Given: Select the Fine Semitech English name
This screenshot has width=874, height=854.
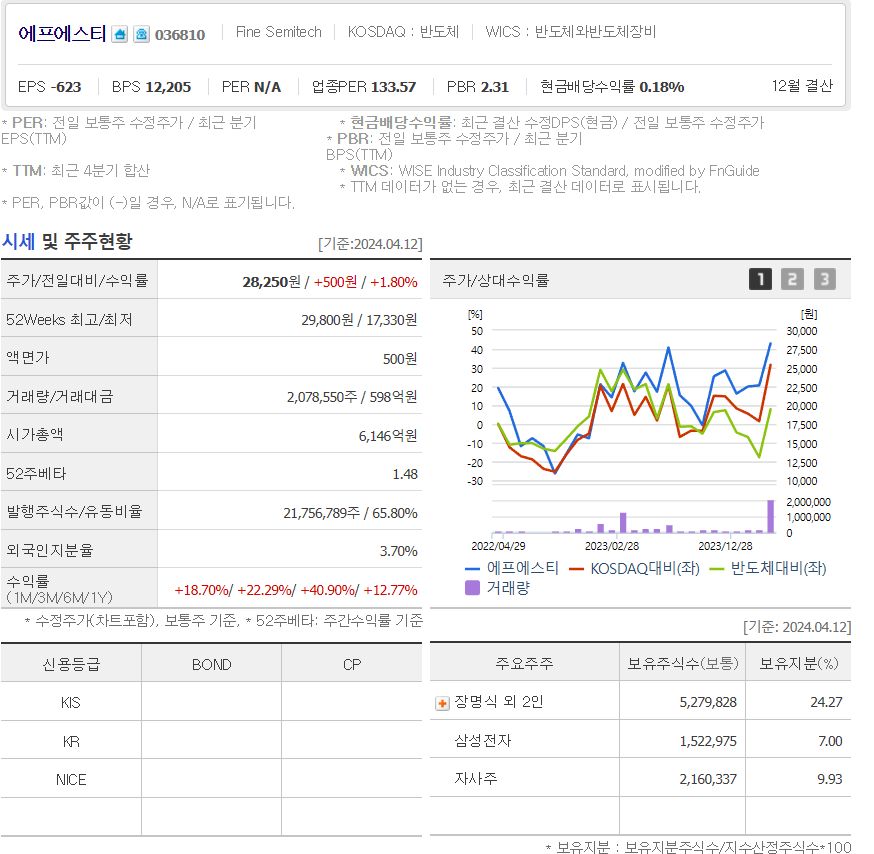Looking at the screenshot, I should pyautogui.click(x=279, y=32).
